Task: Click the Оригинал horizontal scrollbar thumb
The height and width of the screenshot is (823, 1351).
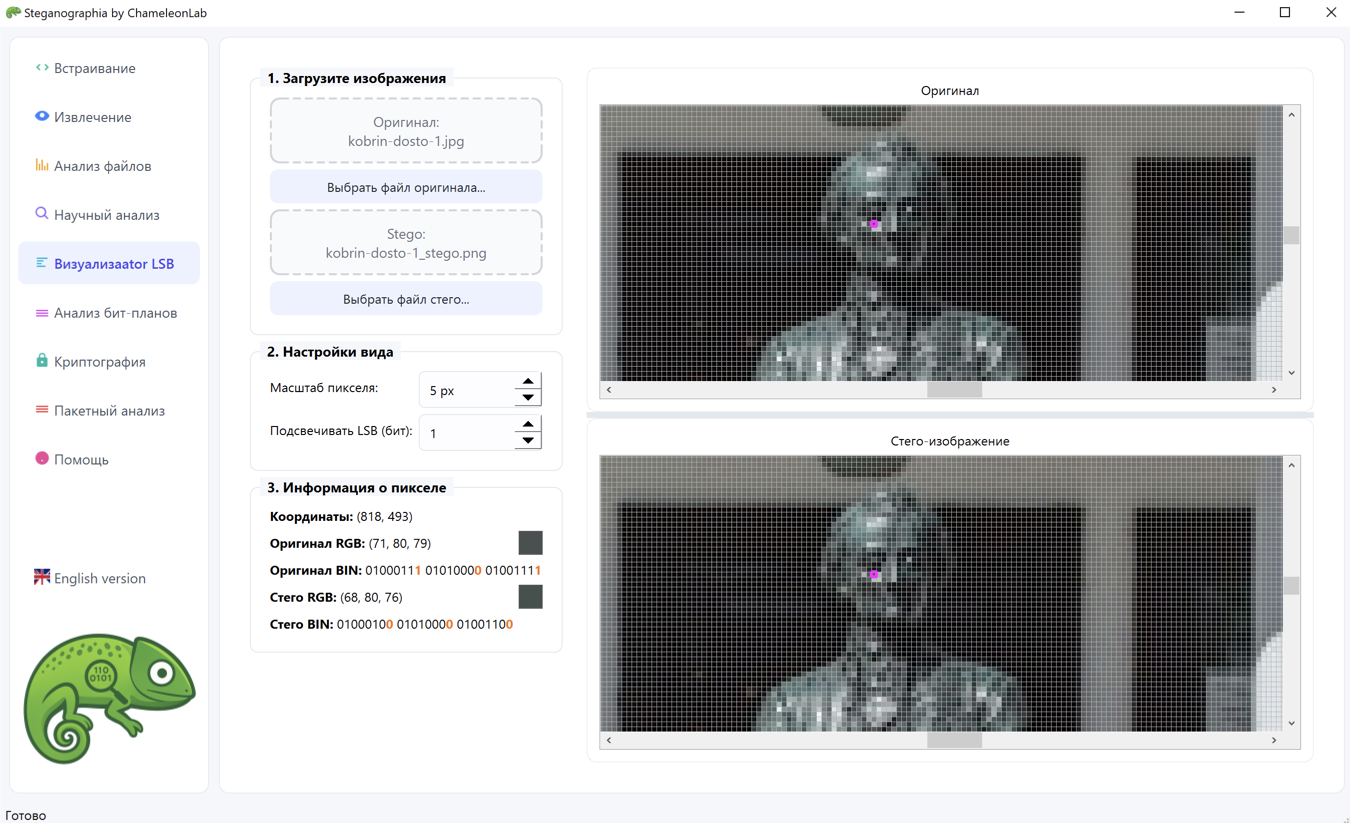Action: click(x=954, y=390)
